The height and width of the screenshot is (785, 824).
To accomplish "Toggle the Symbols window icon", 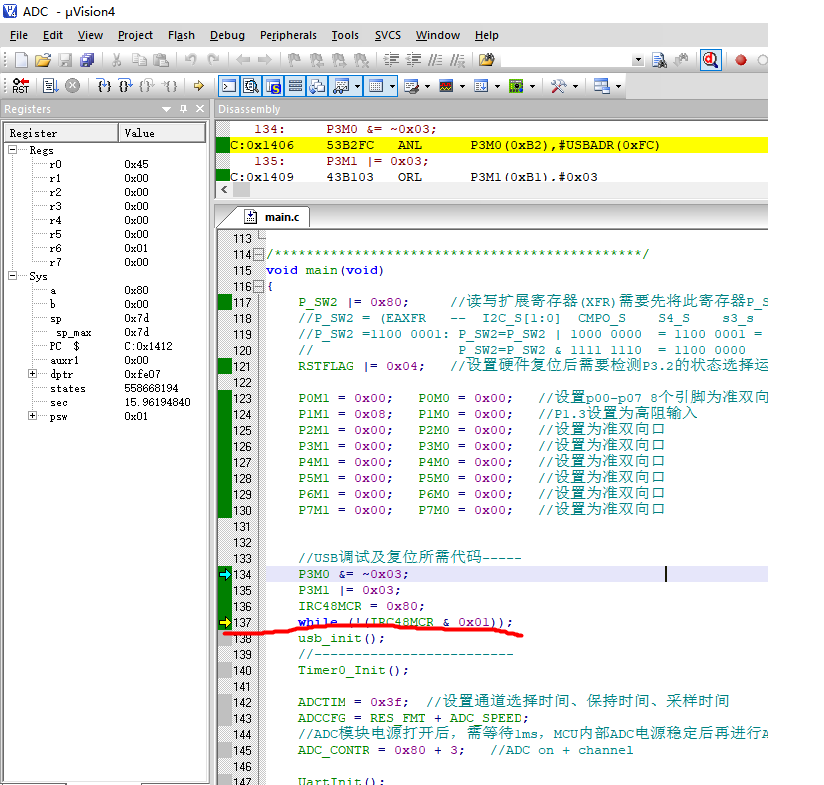I will point(273,86).
